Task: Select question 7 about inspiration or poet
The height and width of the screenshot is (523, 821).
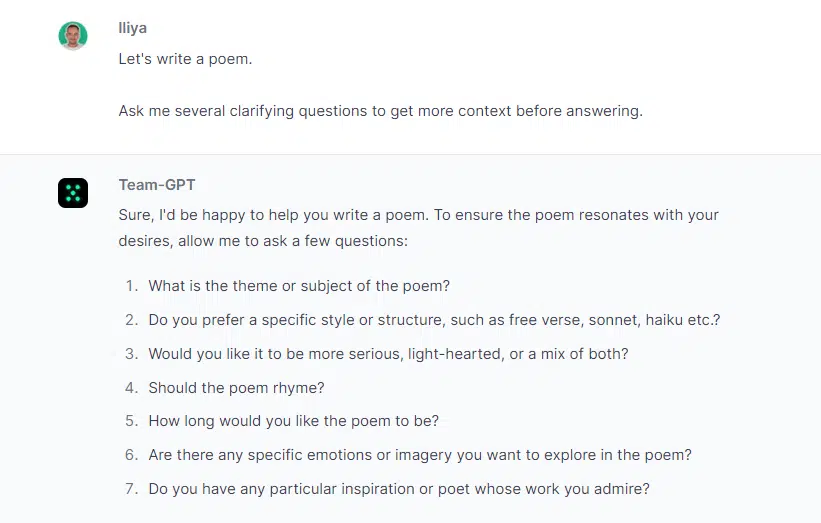Action: [399, 489]
